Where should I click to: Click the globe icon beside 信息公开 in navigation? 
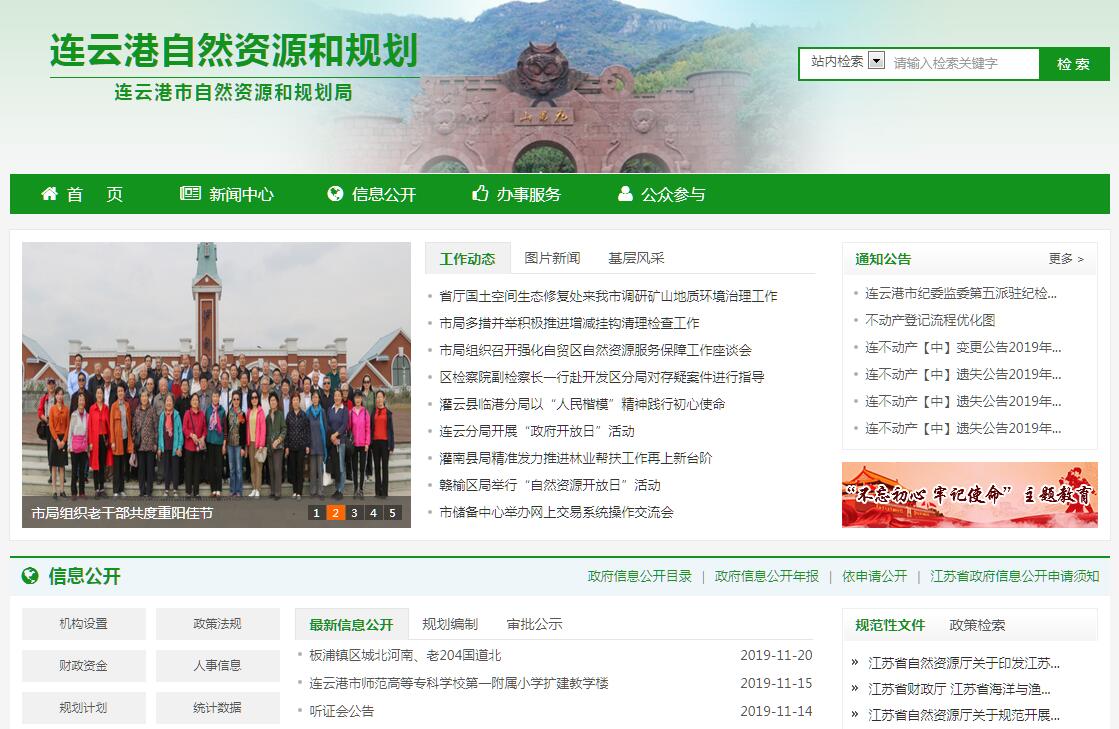pyautogui.click(x=335, y=194)
